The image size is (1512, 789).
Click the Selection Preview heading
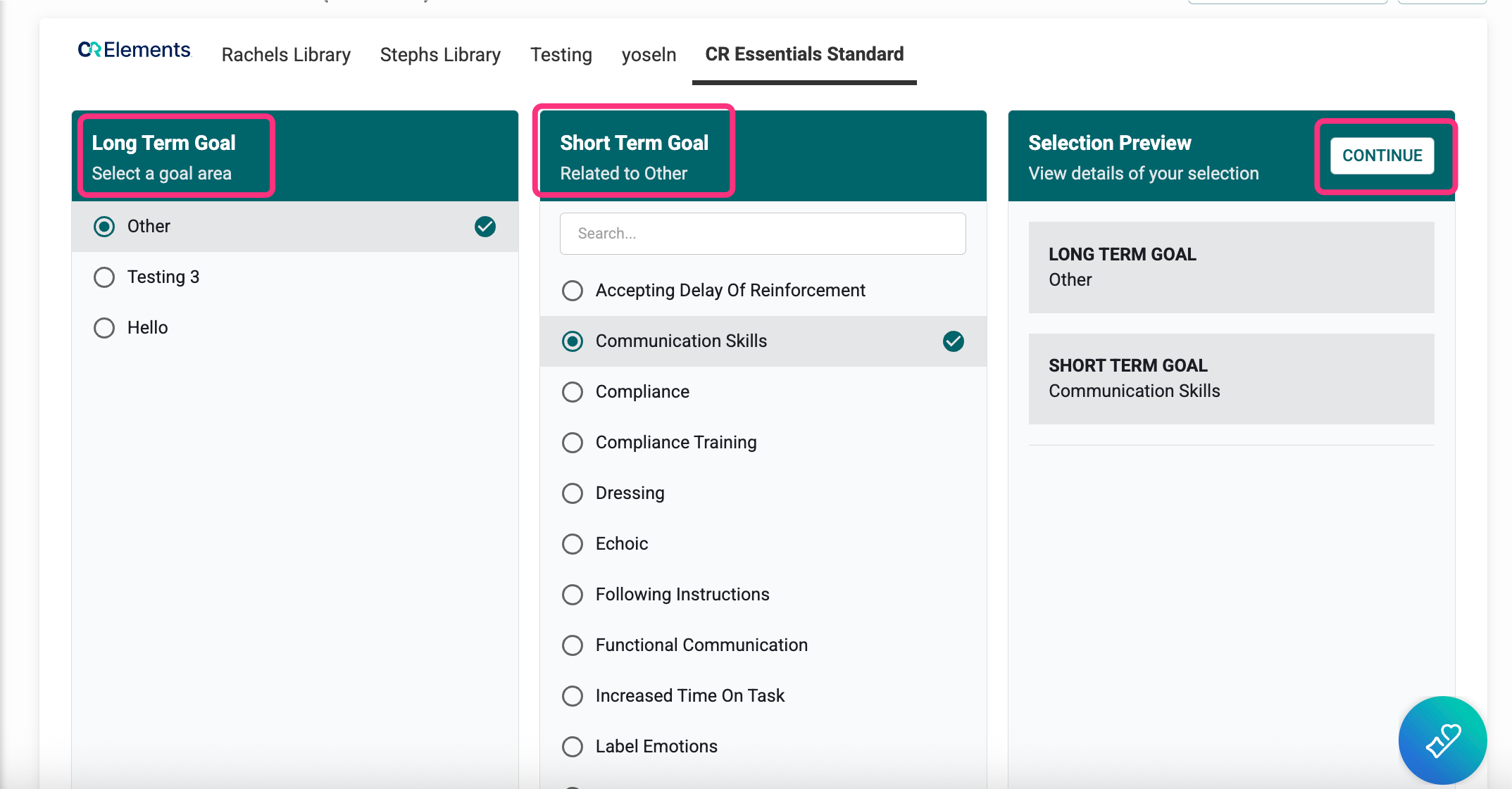pyautogui.click(x=1110, y=143)
